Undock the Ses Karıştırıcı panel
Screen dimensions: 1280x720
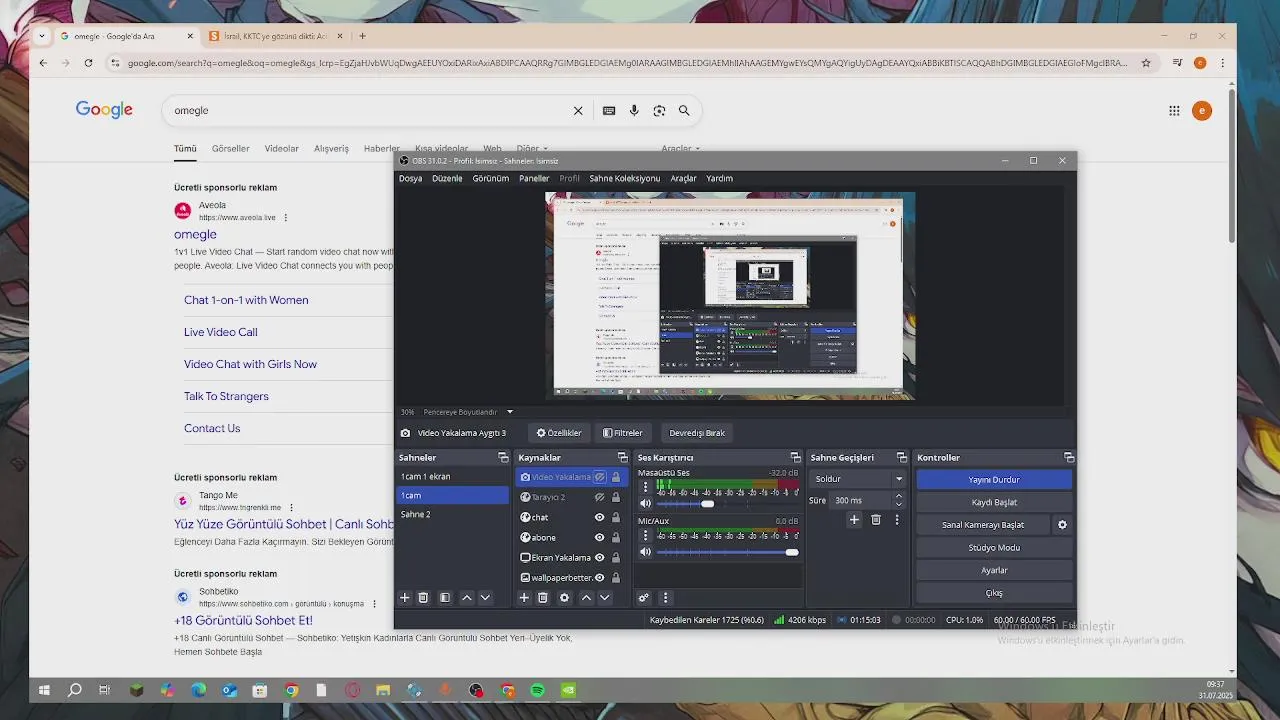coord(795,457)
